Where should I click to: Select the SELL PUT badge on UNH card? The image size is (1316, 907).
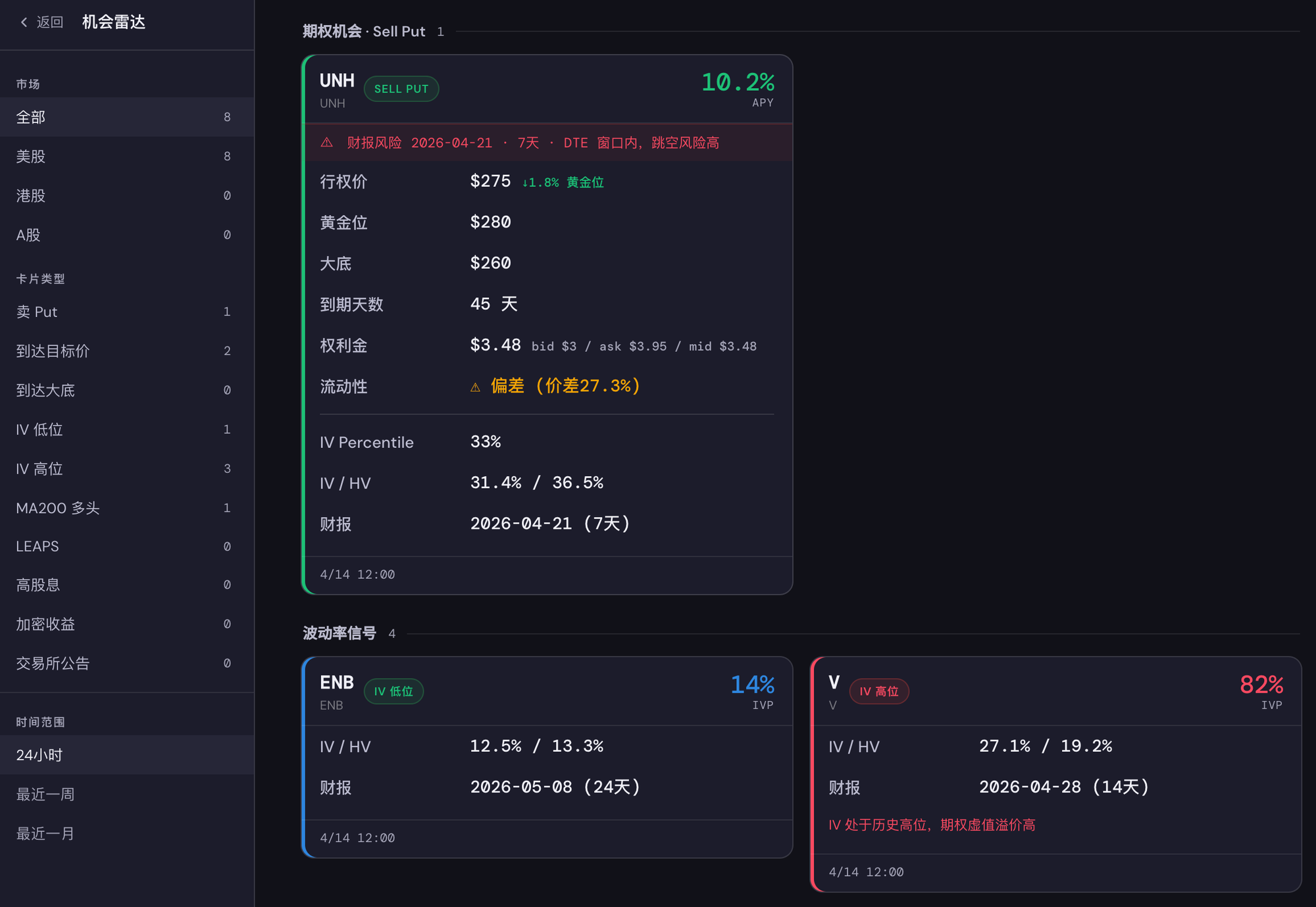pos(401,88)
